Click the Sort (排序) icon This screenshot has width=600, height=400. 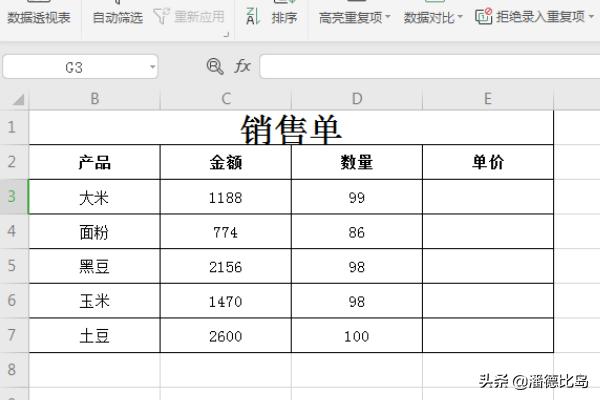point(252,16)
